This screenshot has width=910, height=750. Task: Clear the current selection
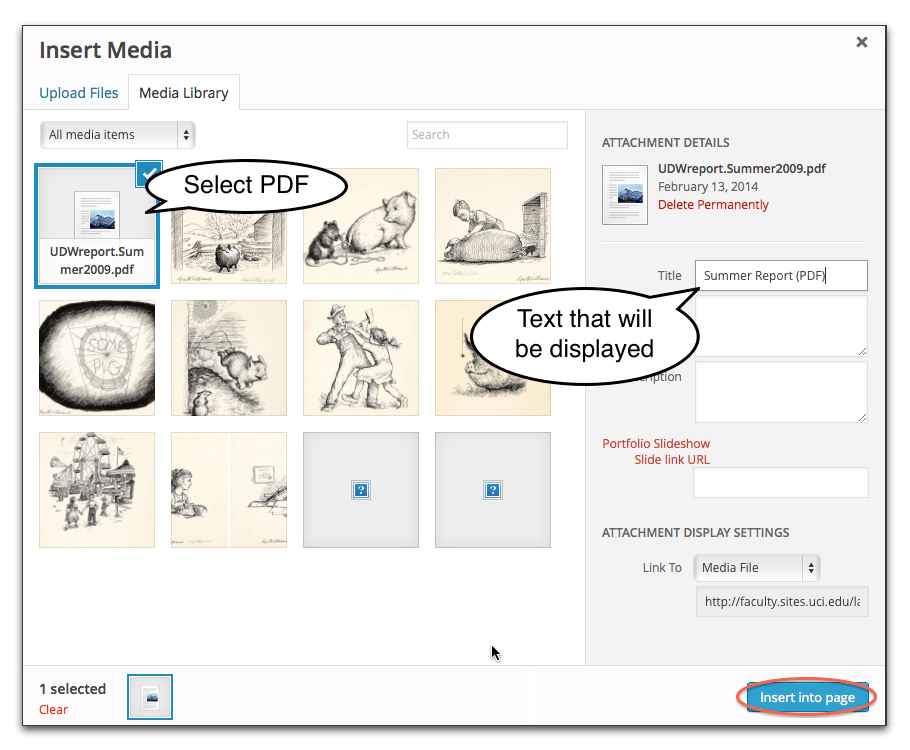(x=53, y=709)
